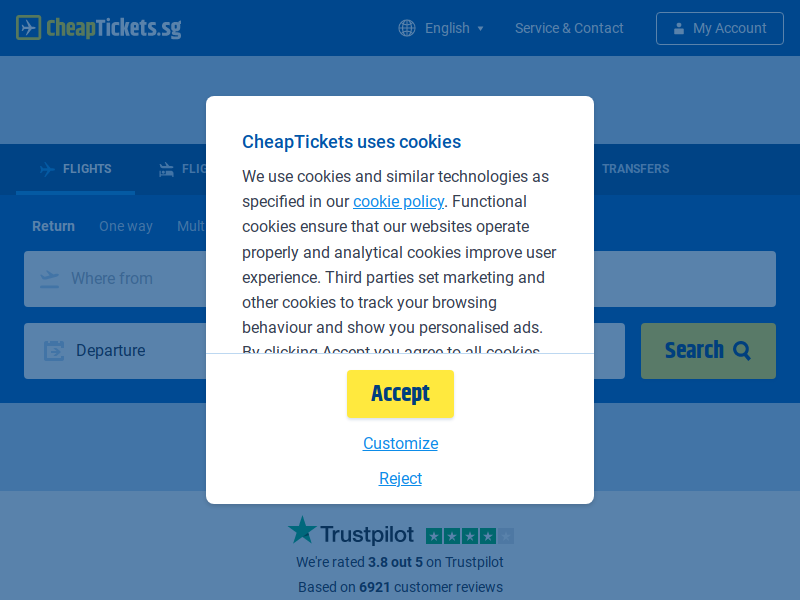This screenshot has width=800, height=600.
Task: Click the flight plus hotel bed icon
Action: (x=166, y=169)
